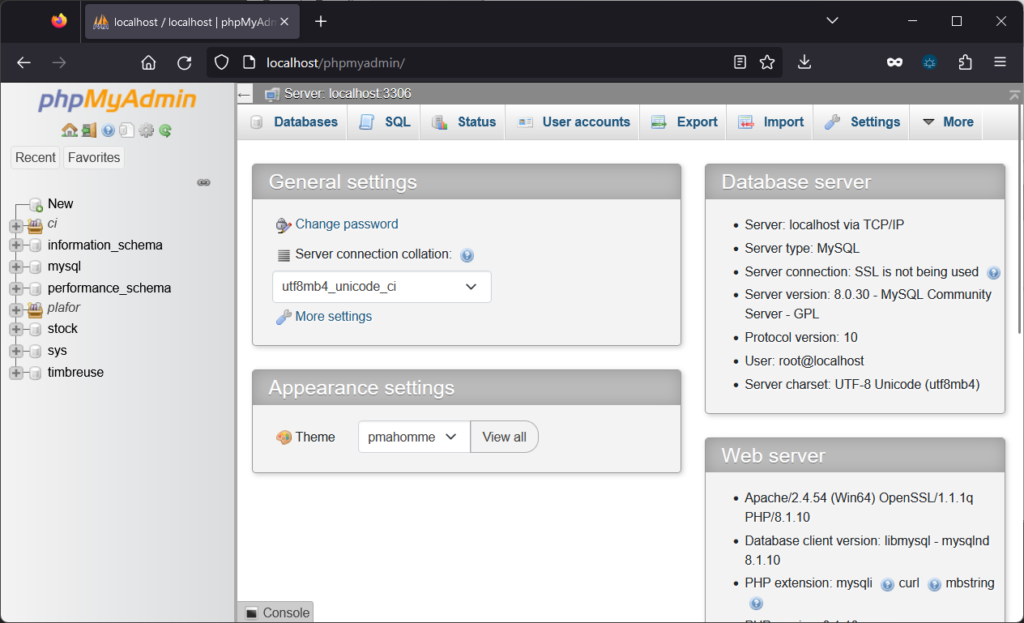Select the timbreuse database in tree

[76, 372]
